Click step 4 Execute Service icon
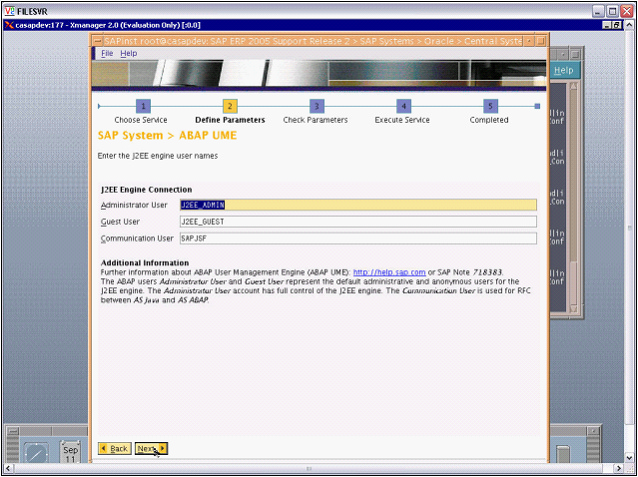 click(403, 106)
